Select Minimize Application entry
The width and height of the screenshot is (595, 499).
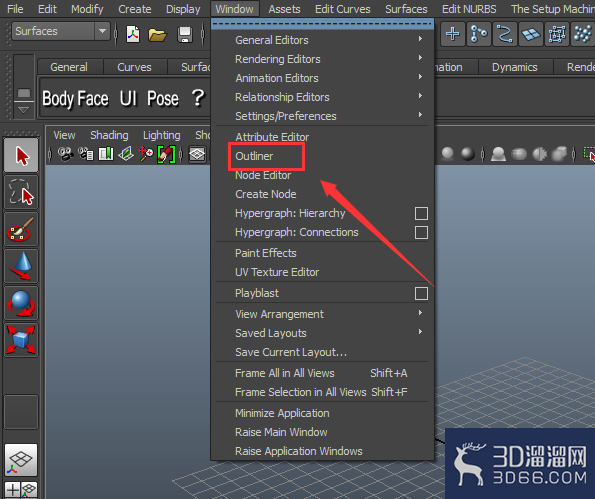click(x=282, y=413)
